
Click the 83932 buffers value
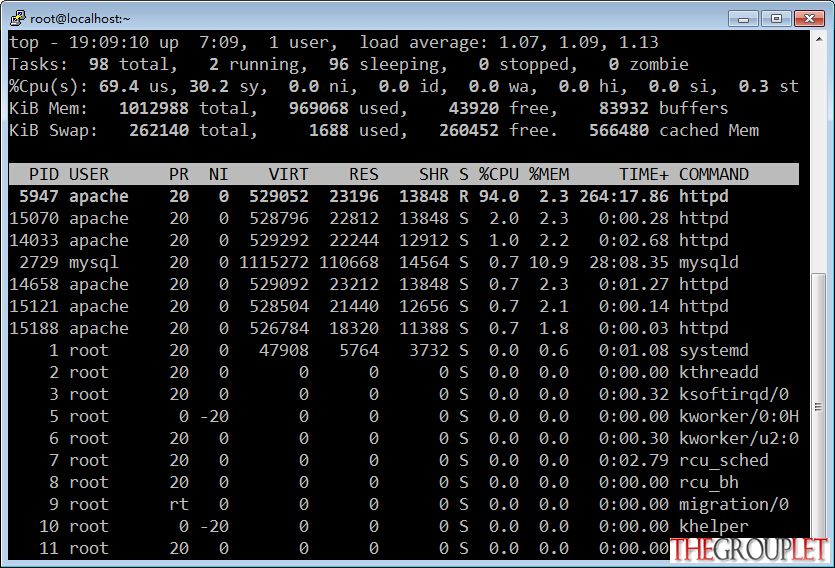(624, 108)
